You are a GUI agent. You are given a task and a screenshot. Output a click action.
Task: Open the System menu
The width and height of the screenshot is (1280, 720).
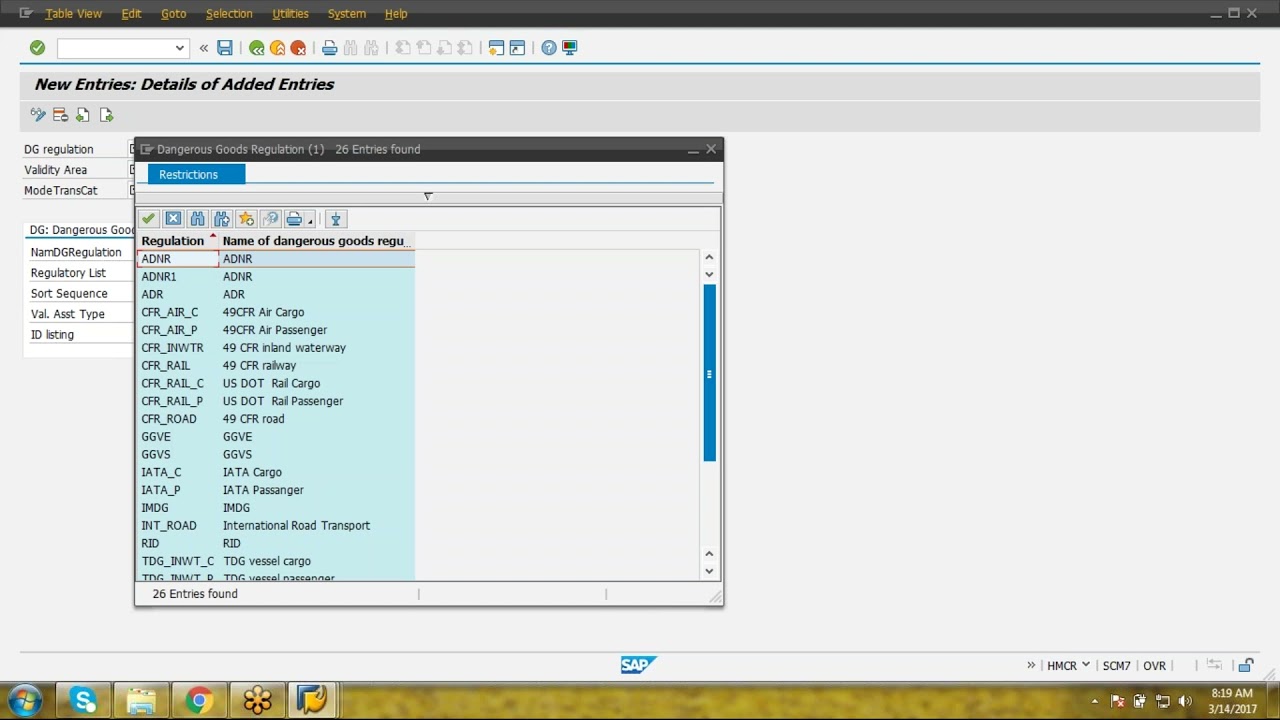coord(347,14)
